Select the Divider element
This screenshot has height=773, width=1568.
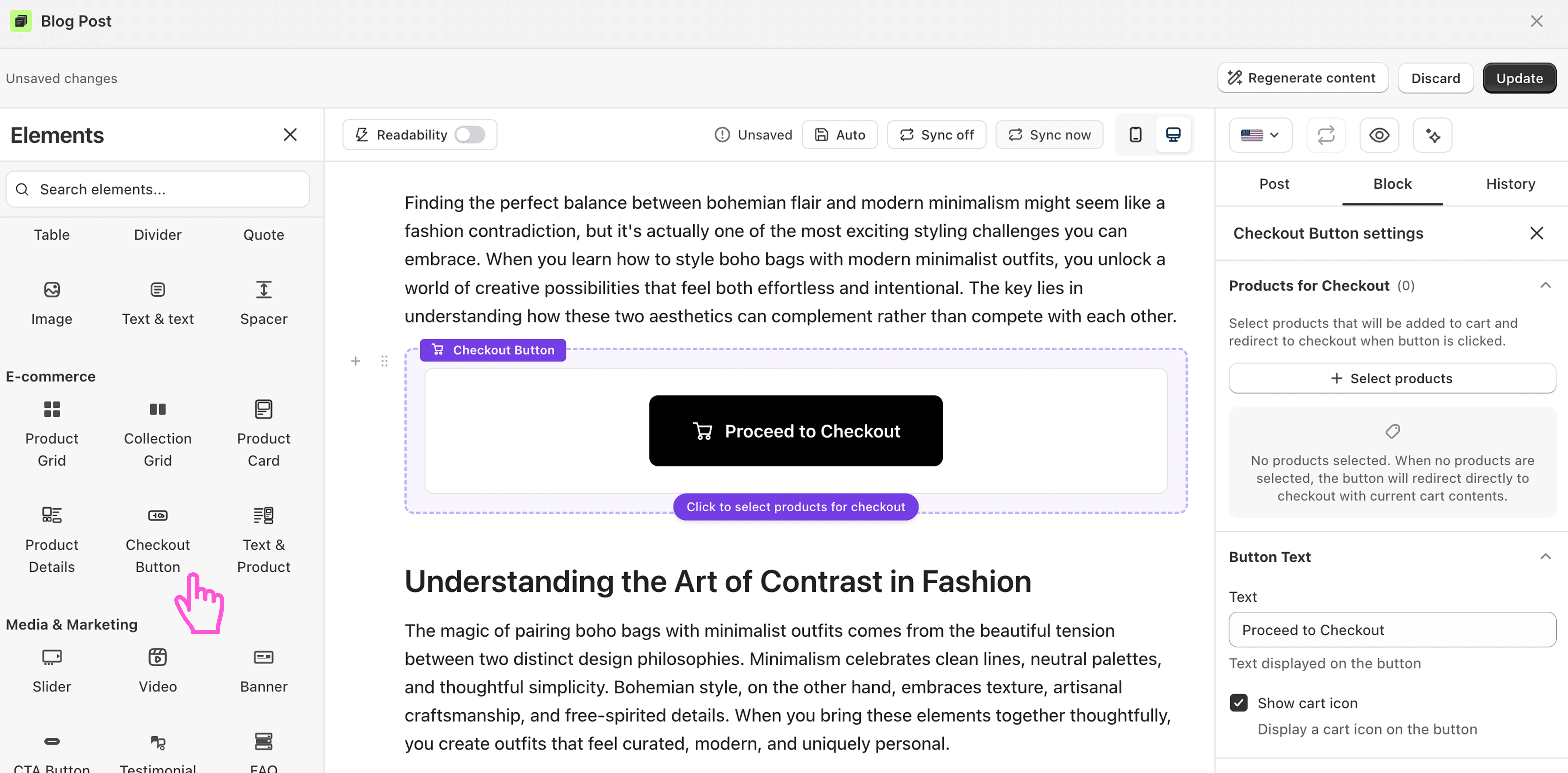(x=158, y=235)
